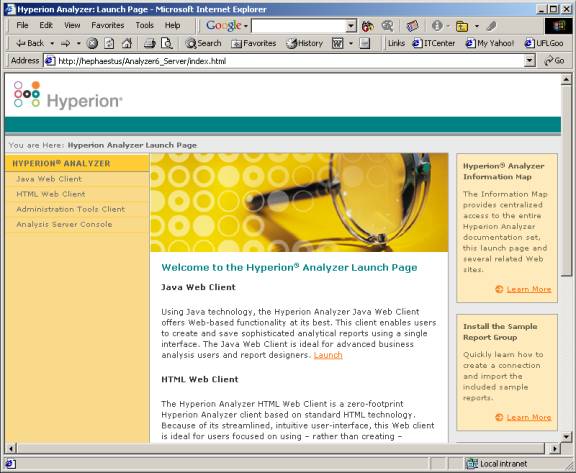Open Google search box dropdown

(x=351, y=26)
